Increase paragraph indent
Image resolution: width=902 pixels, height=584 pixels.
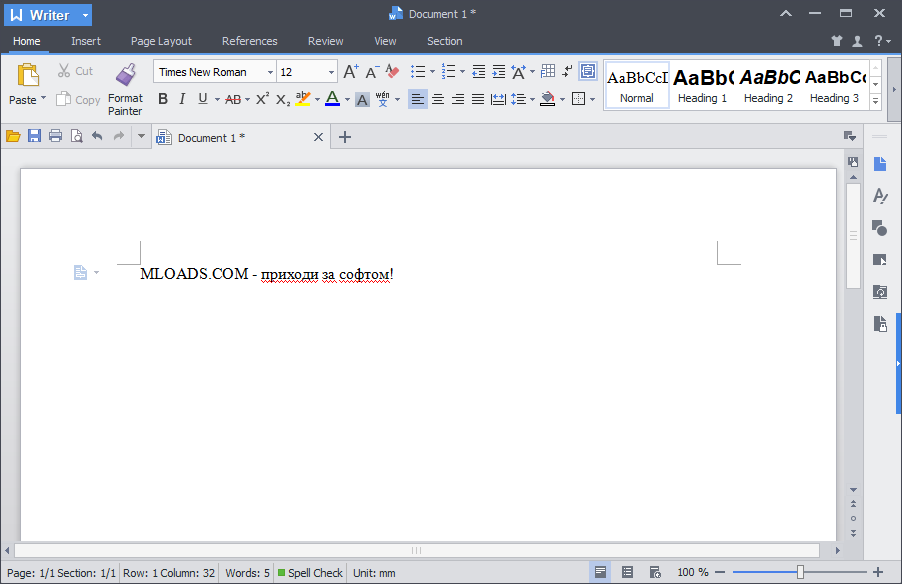tap(499, 71)
